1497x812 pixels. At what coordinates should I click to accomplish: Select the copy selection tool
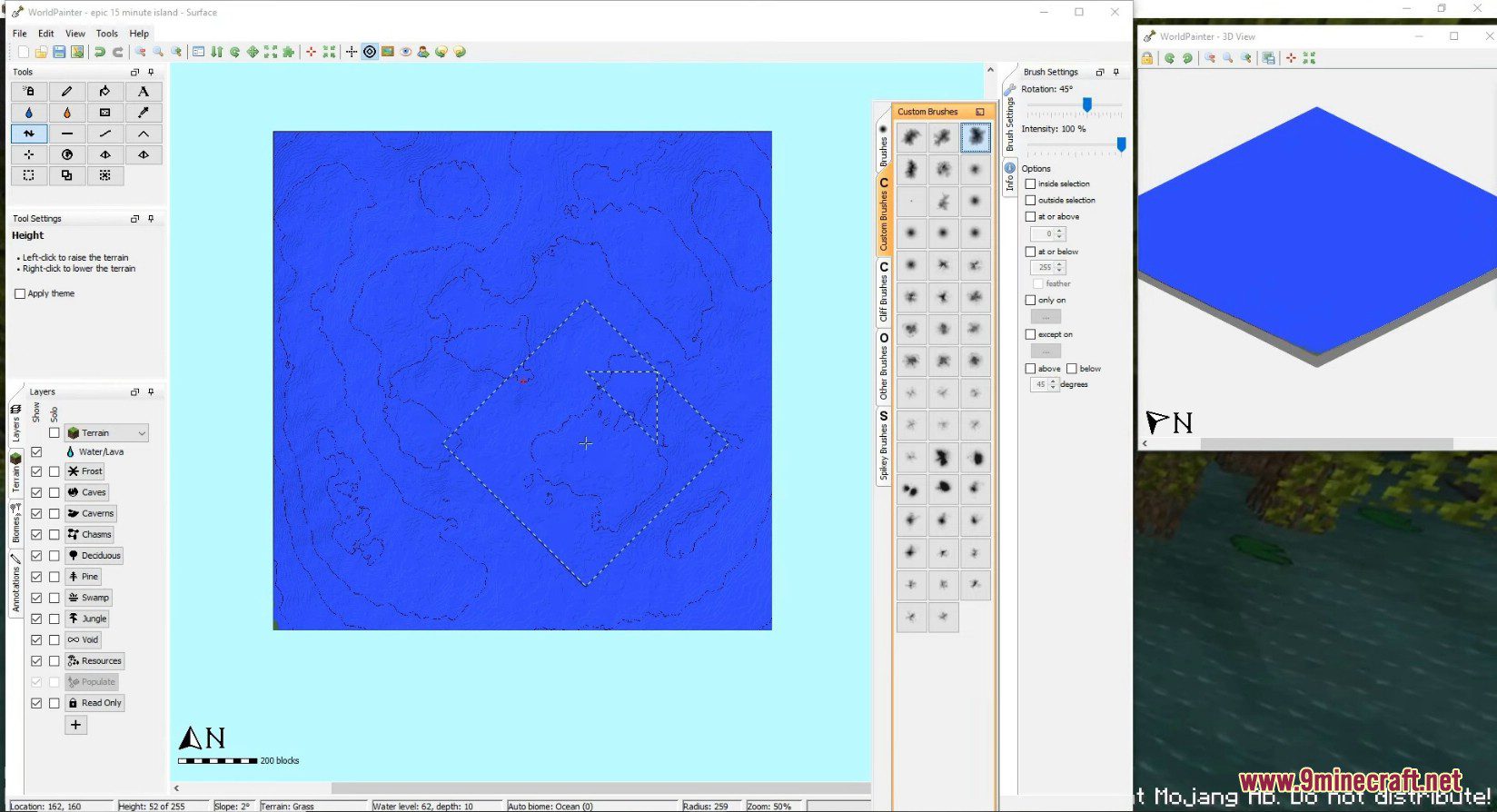67,175
